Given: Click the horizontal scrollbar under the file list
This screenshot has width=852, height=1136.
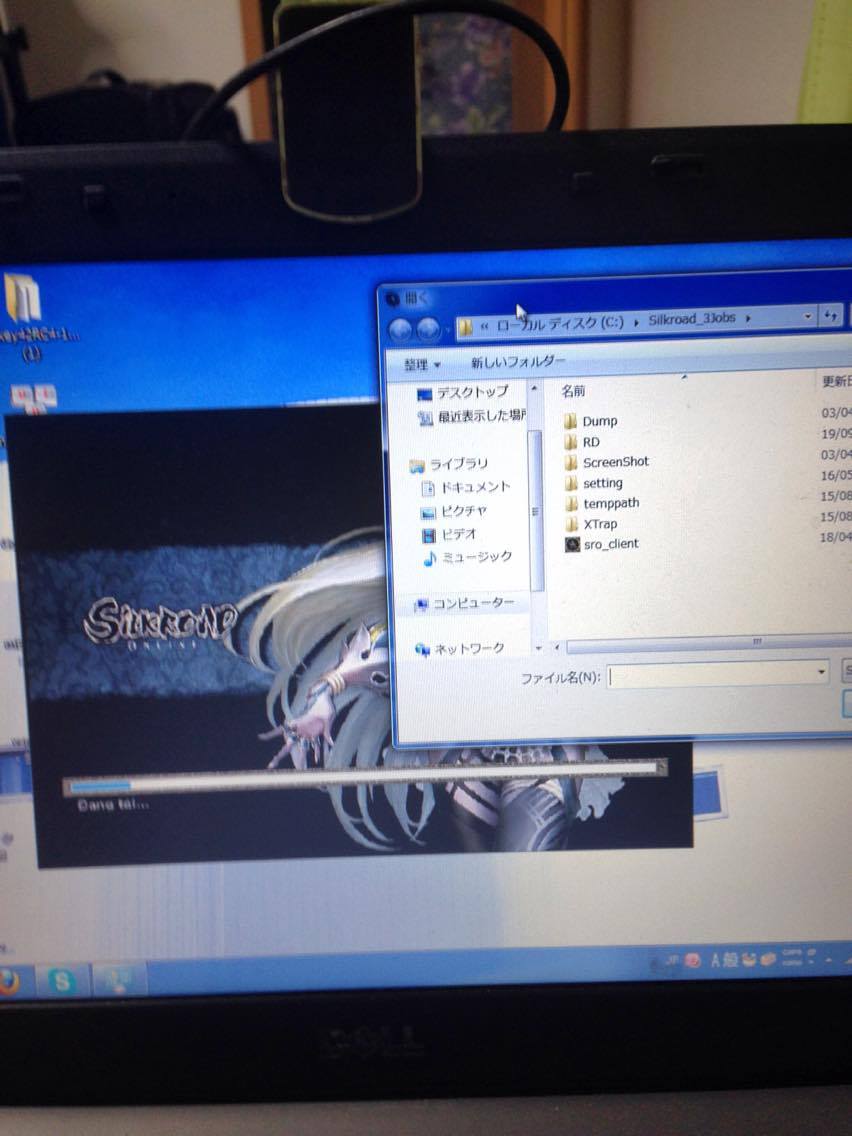Looking at the screenshot, I should tap(708, 643).
